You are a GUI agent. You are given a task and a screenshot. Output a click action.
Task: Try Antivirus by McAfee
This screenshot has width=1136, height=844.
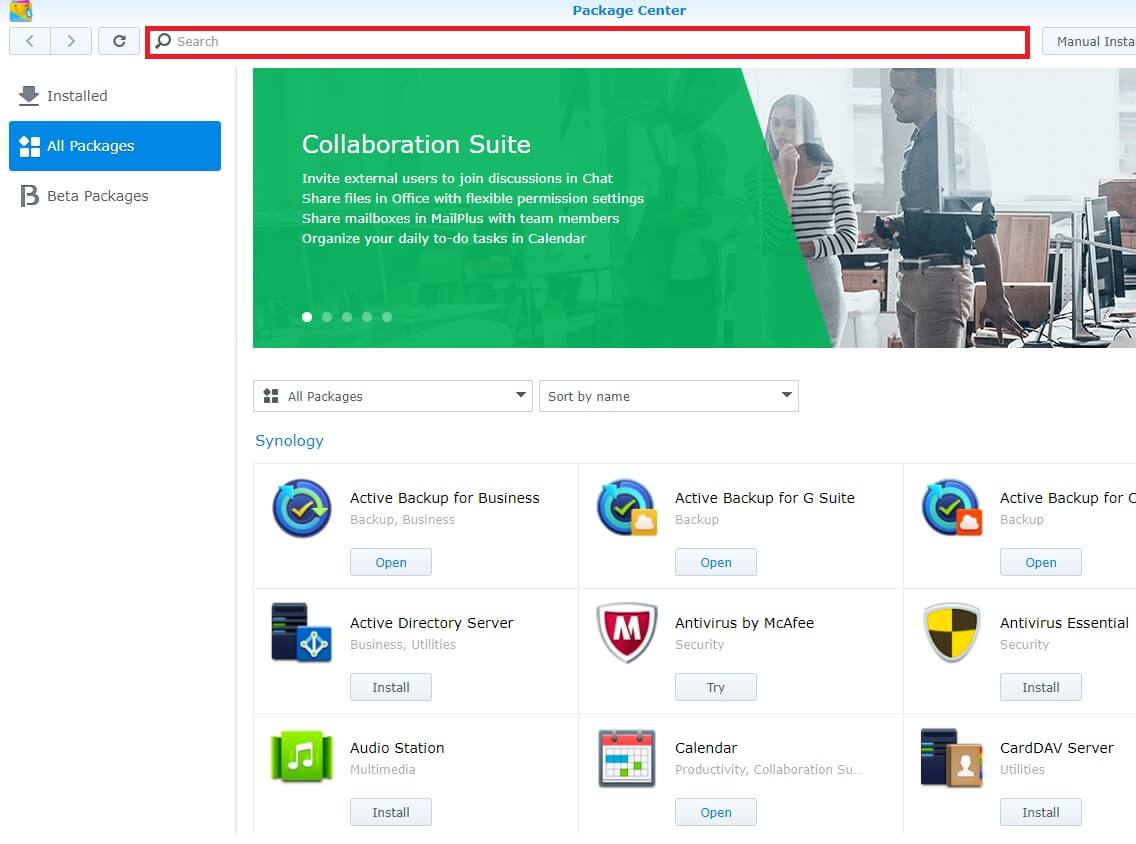(716, 688)
